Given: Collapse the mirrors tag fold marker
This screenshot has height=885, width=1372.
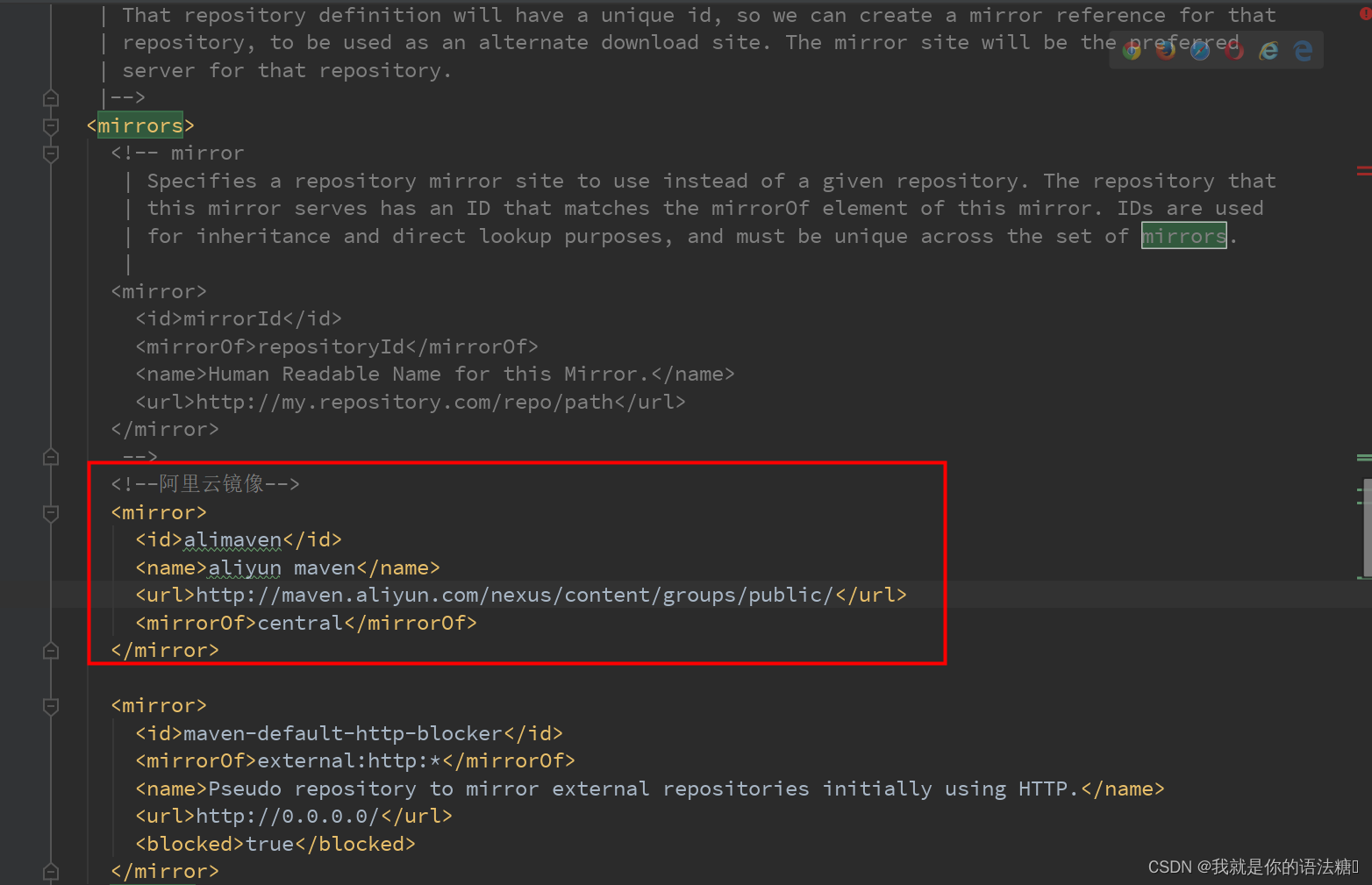Looking at the screenshot, I should pyautogui.click(x=51, y=125).
